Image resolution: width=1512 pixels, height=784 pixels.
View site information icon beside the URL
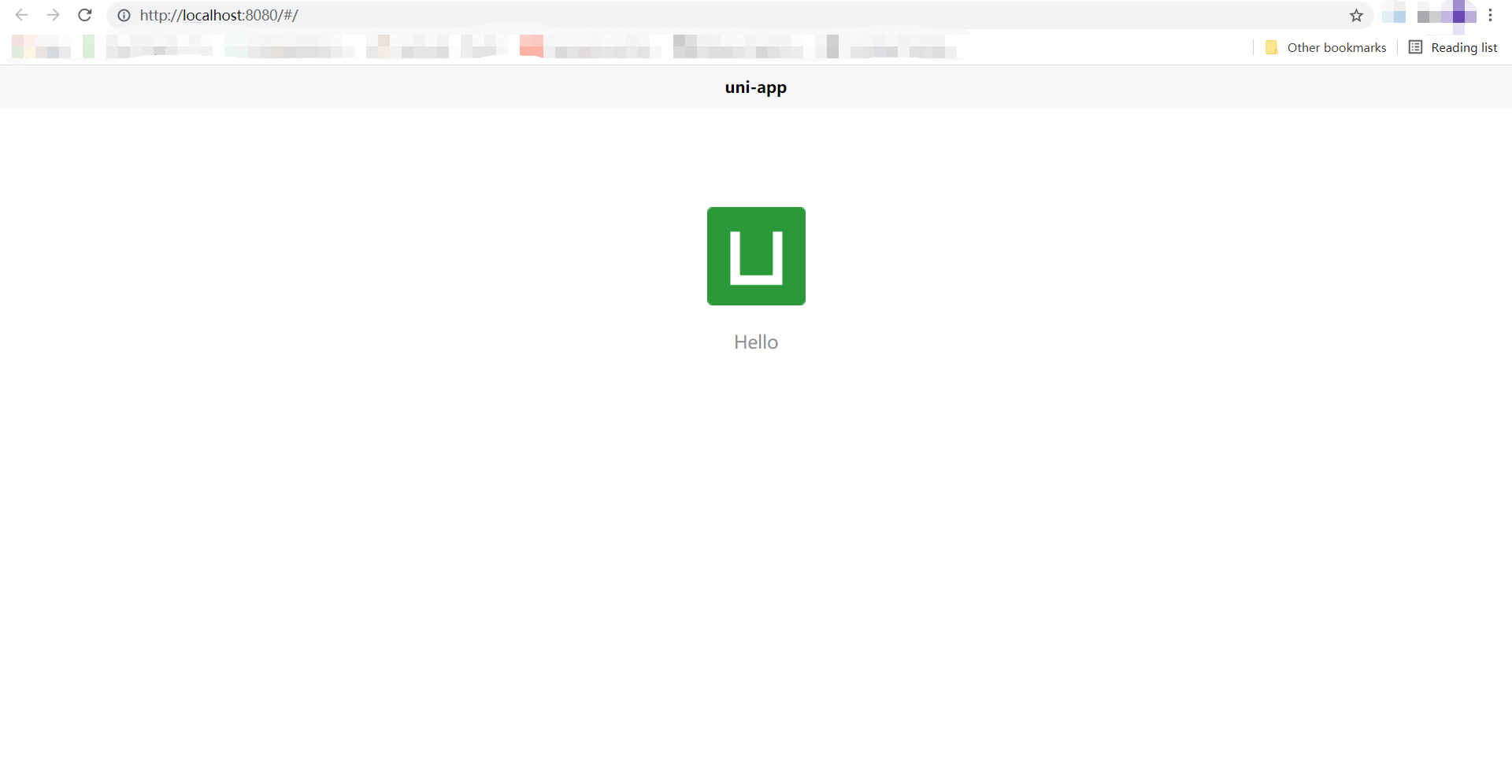(x=124, y=15)
